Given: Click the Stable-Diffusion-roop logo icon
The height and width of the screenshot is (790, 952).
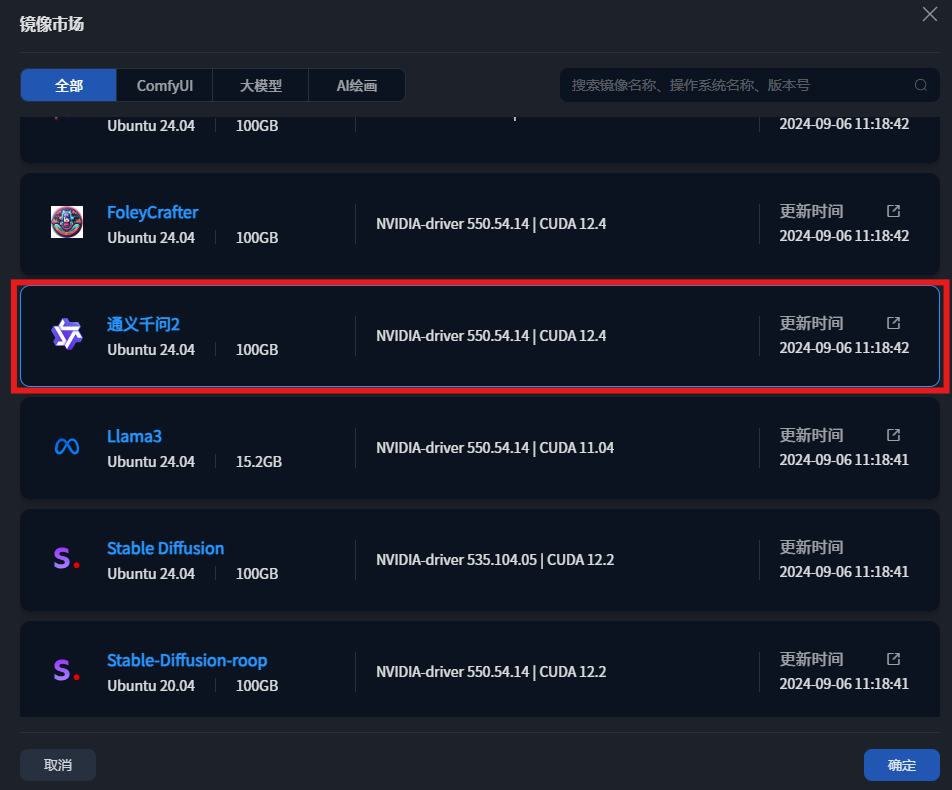Looking at the screenshot, I should [x=67, y=671].
